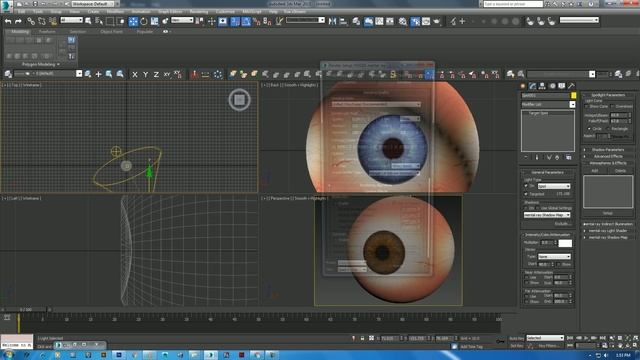Open the Hierarchy command panel tab
640x360 pixels.
(542, 86)
